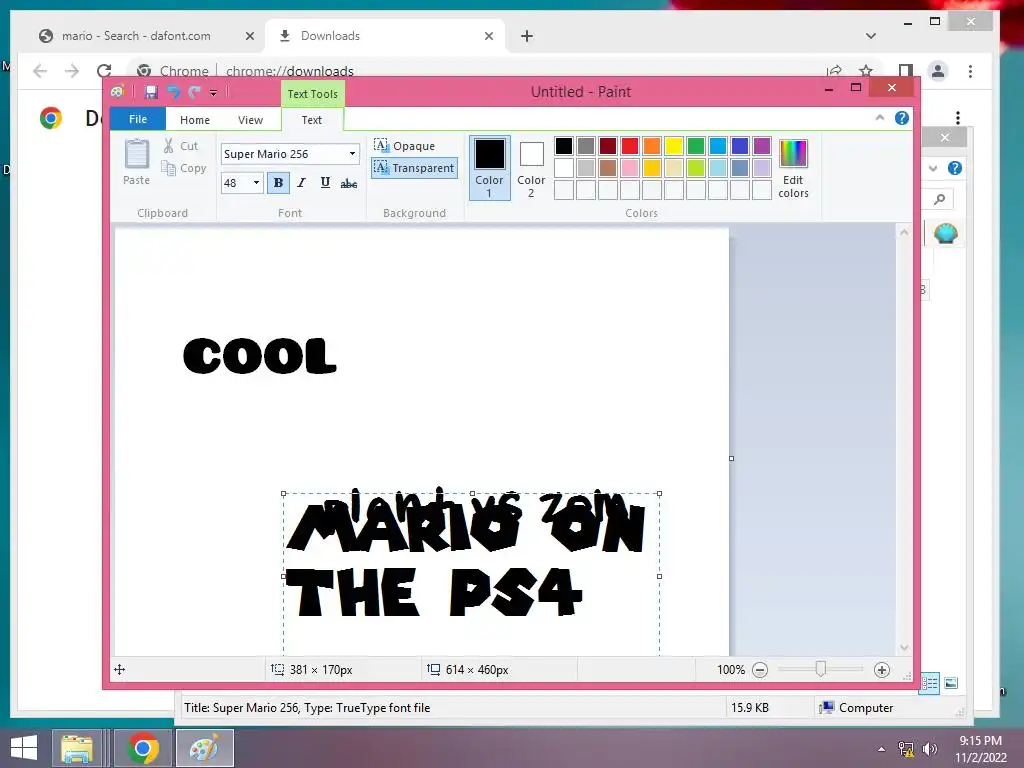This screenshot has height=768, width=1024.
Task: Open the File menu in Paint
Action: pyautogui.click(x=138, y=119)
